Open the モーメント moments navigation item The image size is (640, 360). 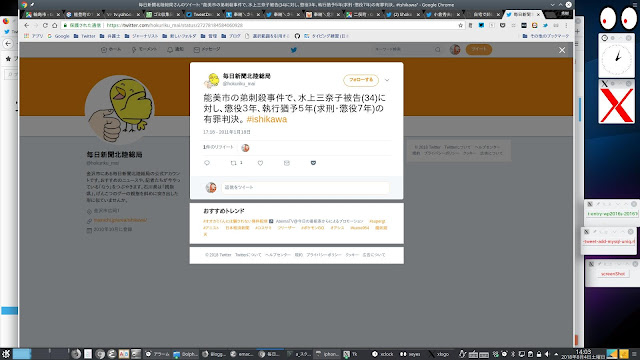click(x=144, y=49)
